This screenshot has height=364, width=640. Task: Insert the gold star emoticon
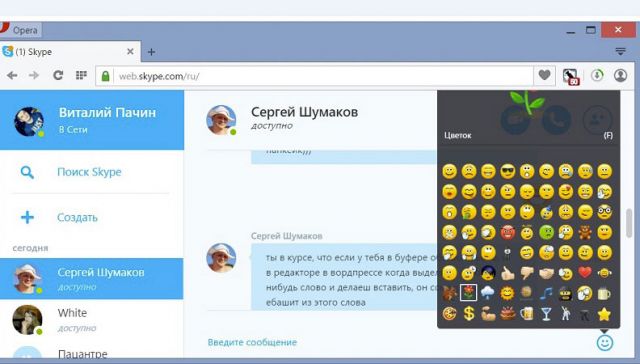[604, 314]
